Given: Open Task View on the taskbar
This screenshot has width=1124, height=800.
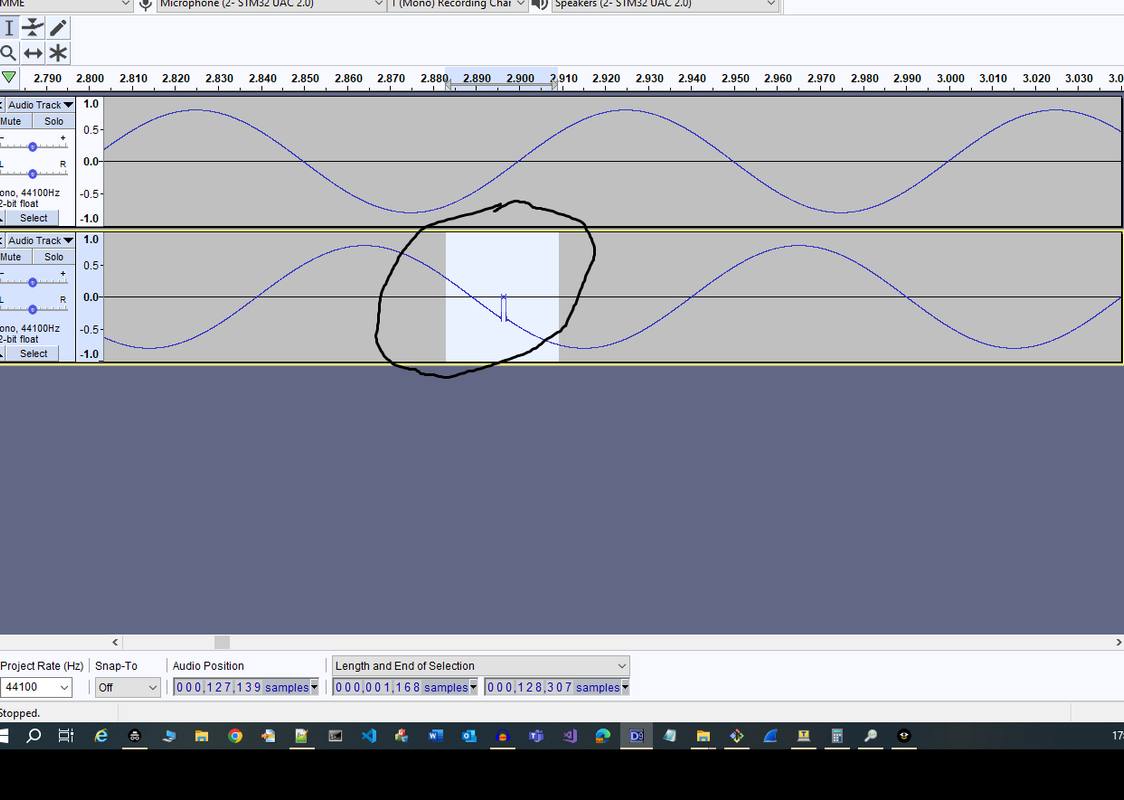Looking at the screenshot, I should pos(66,735).
